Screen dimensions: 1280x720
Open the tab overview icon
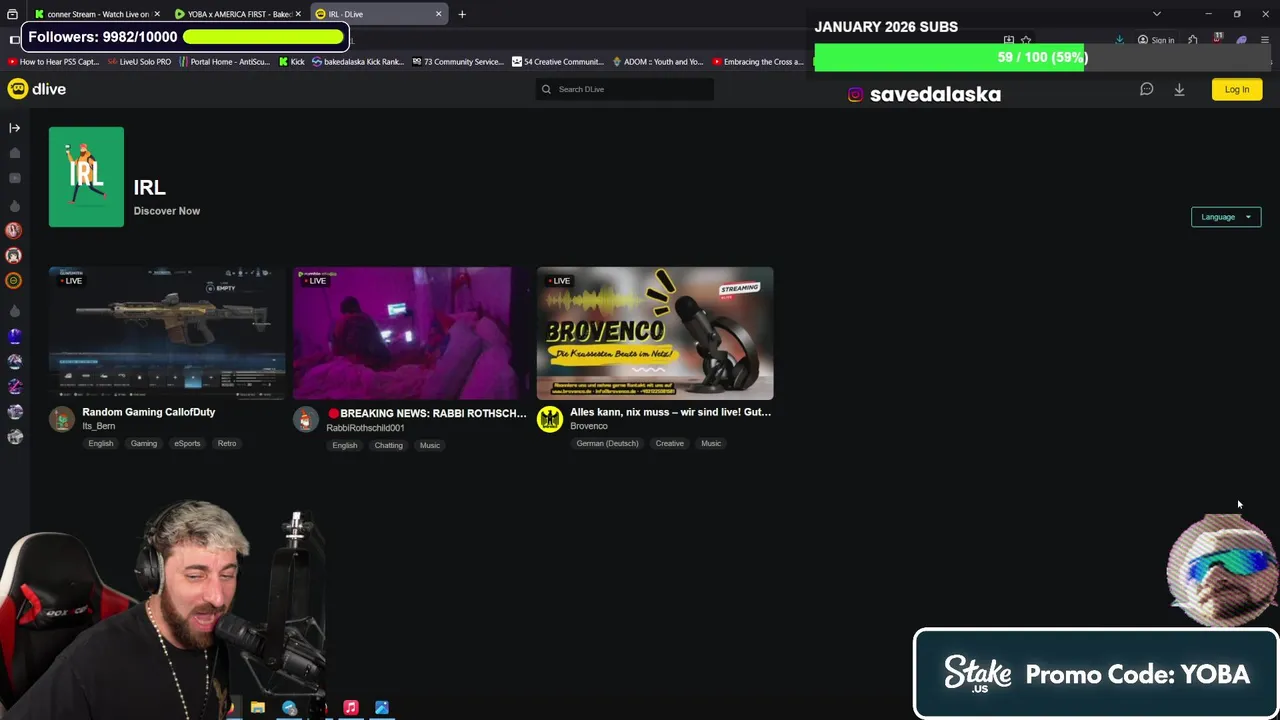12,14
